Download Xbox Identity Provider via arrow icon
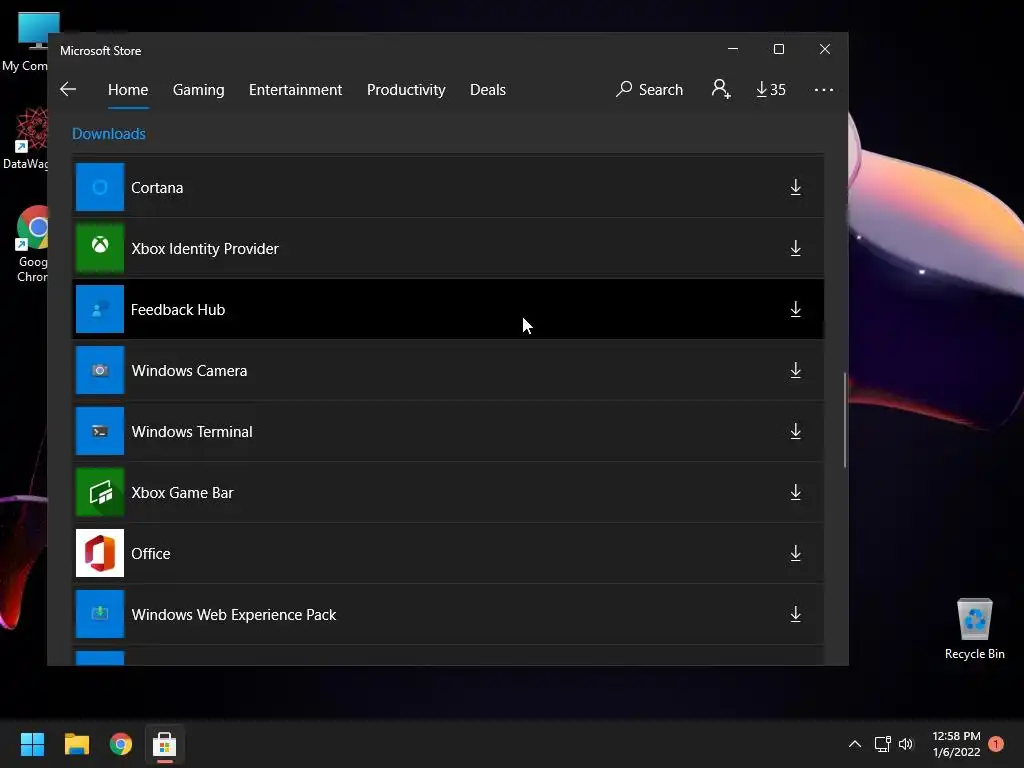 [x=795, y=248]
